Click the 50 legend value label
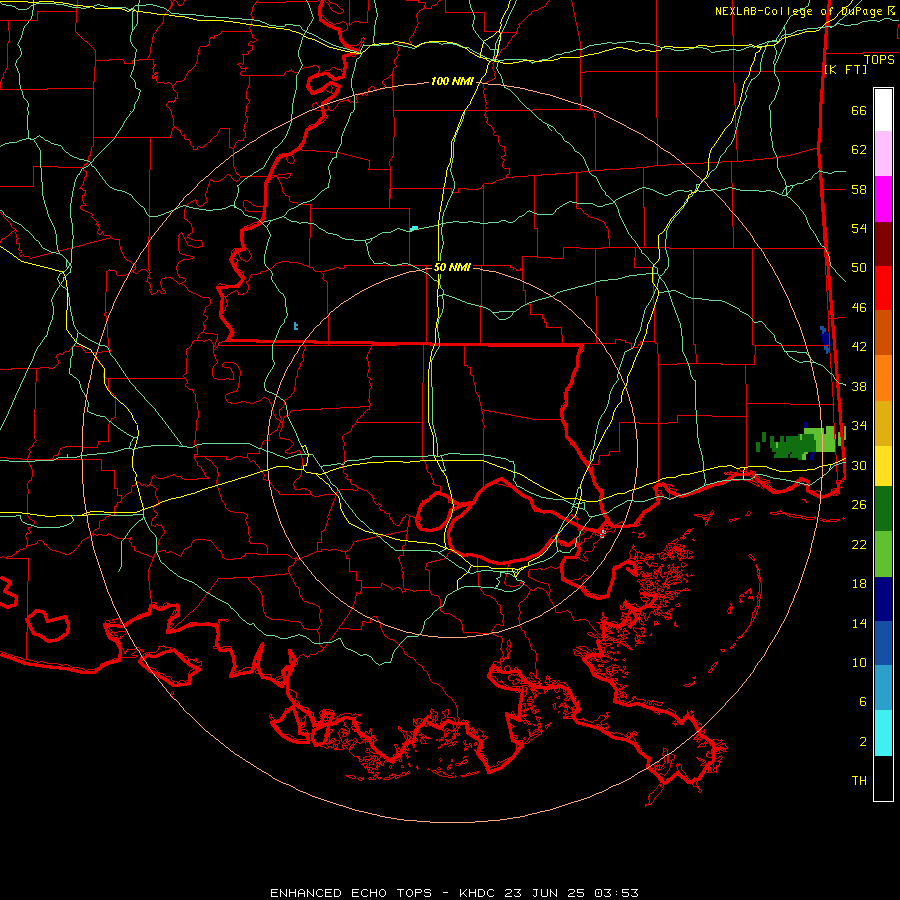Image resolution: width=900 pixels, height=900 pixels. pos(859,268)
